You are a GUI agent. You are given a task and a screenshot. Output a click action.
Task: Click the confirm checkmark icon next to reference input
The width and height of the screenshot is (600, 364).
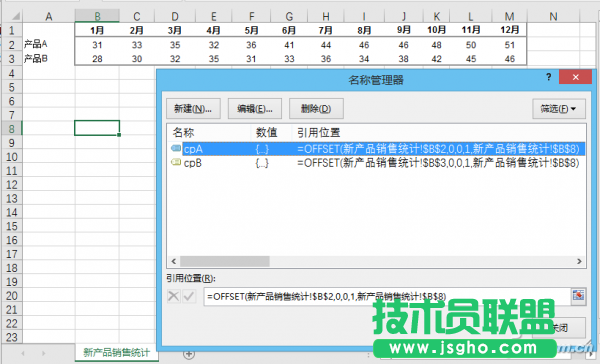click(189, 296)
